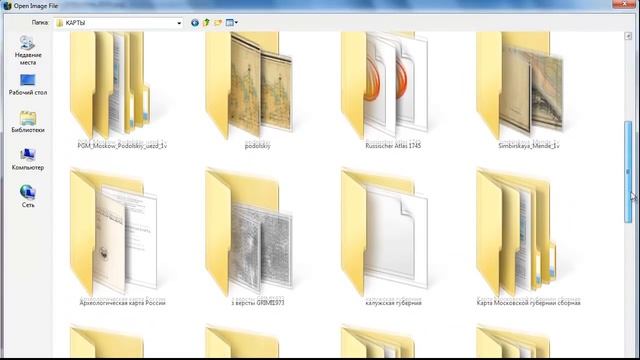Click the Russischer Atlas 1745 name label
This screenshot has width=640, height=360.
tap(393, 145)
